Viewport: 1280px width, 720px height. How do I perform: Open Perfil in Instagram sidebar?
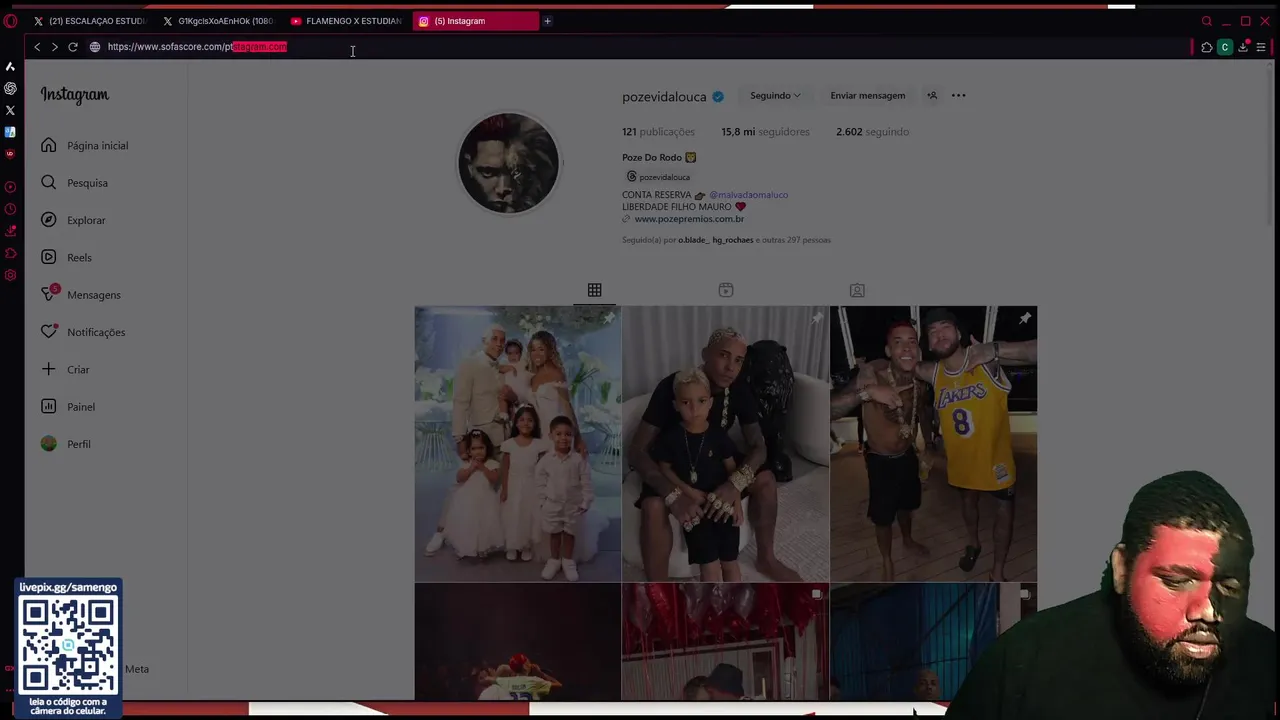point(66,444)
